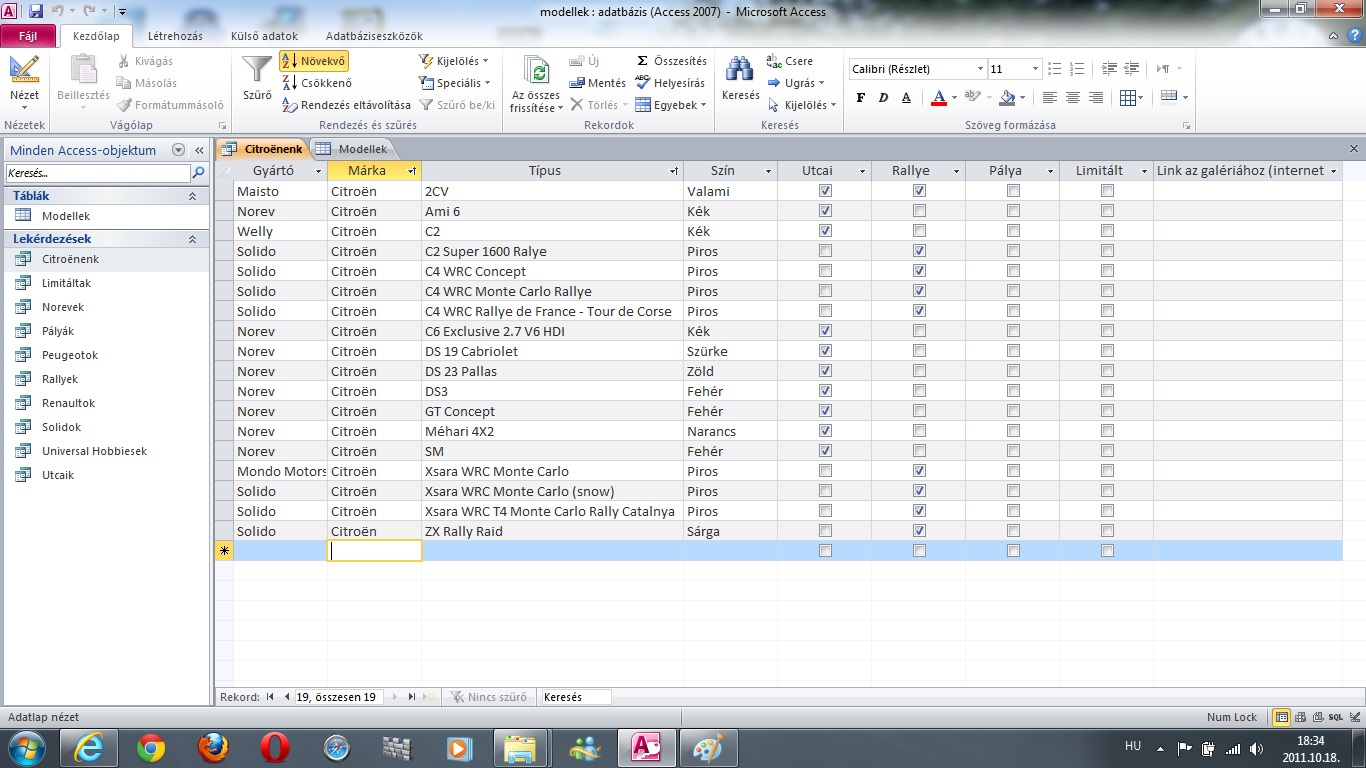The width and height of the screenshot is (1366, 768).
Task: Click the font color button
Action: coord(938,98)
